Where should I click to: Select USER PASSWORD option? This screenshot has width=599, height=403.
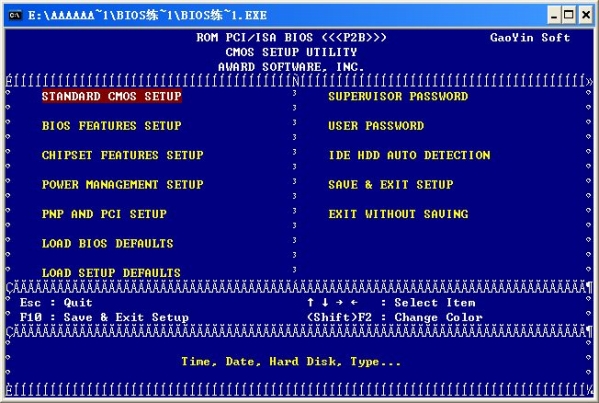(376, 126)
